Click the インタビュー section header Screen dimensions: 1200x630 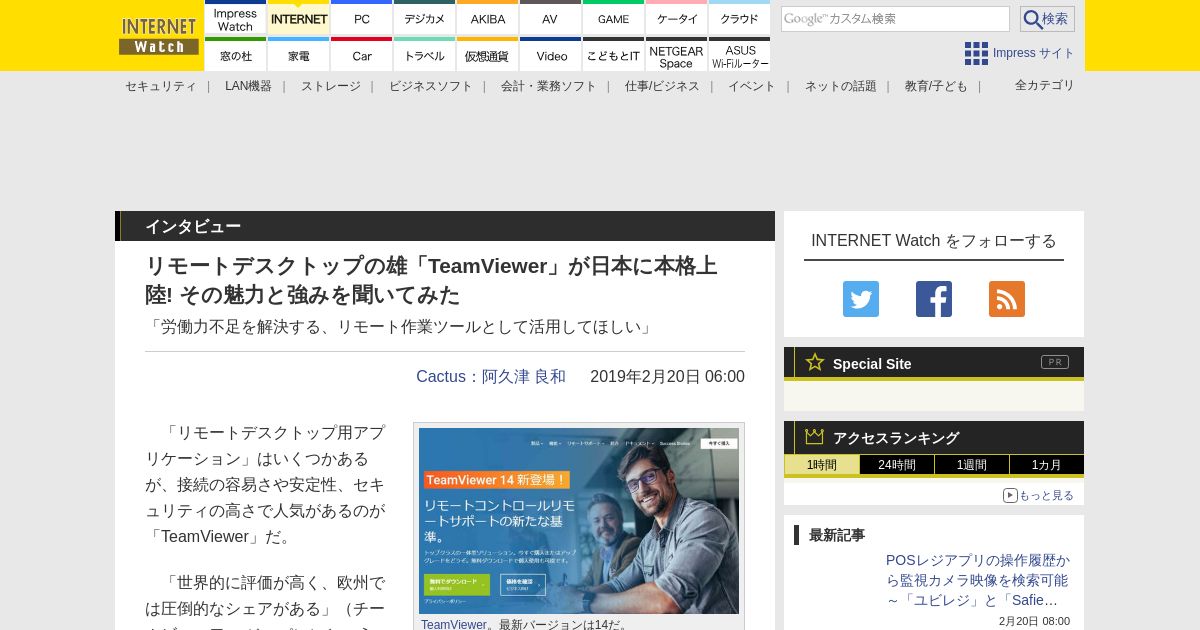445,226
